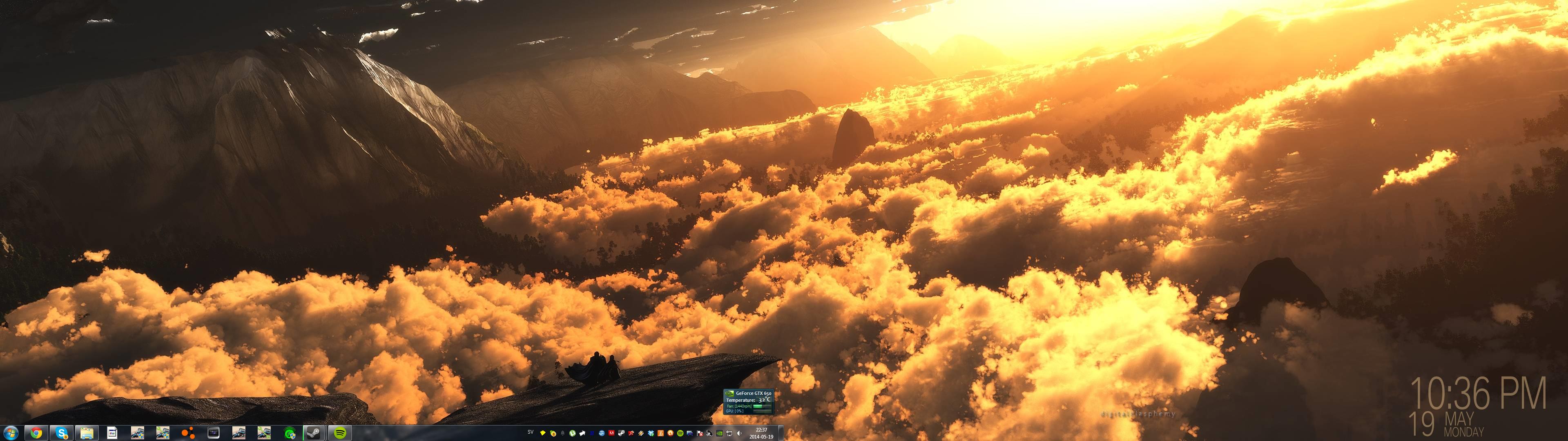Open the volume speaker tray icon

click(739, 433)
